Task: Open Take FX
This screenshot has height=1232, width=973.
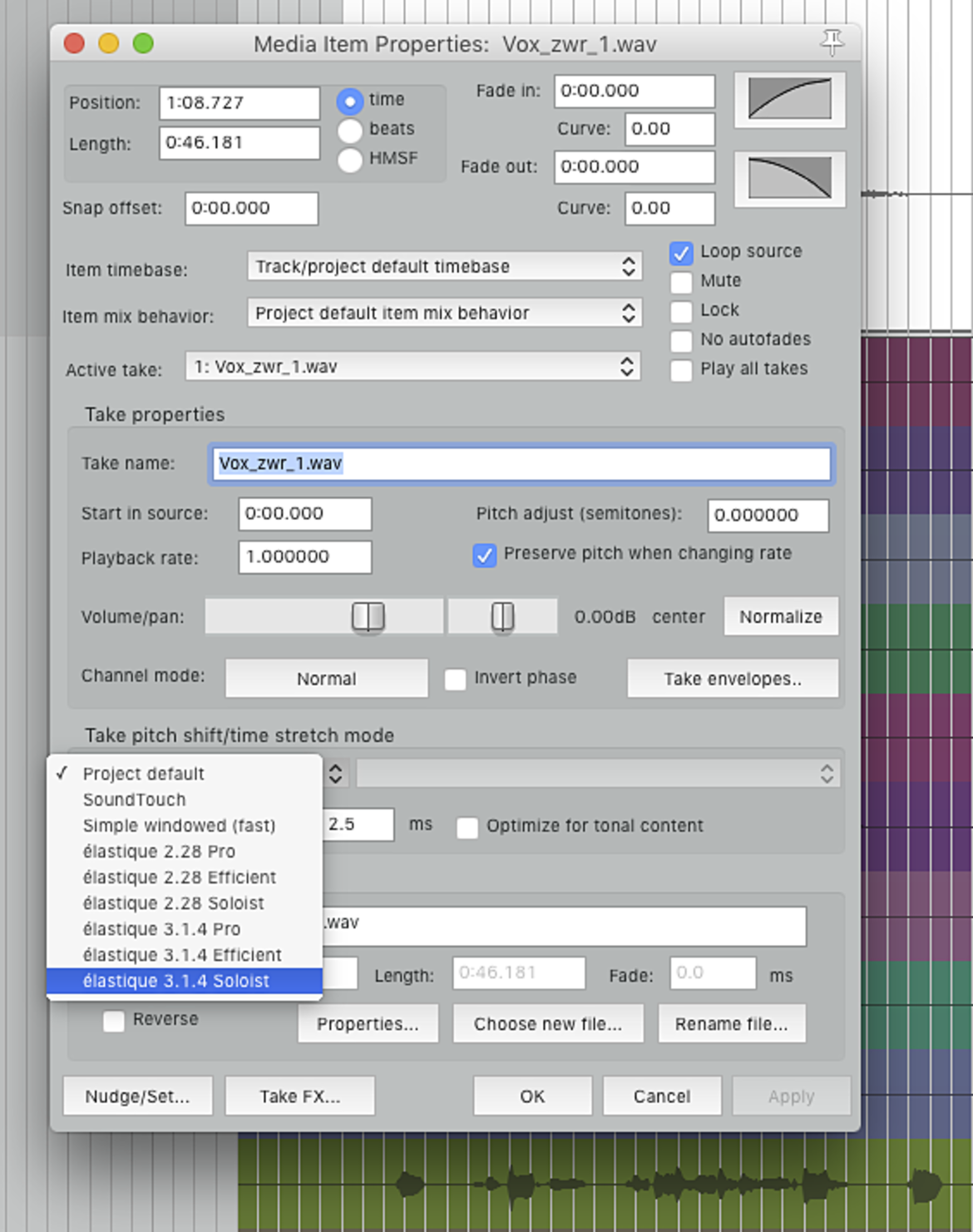Action: tap(300, 1096)
